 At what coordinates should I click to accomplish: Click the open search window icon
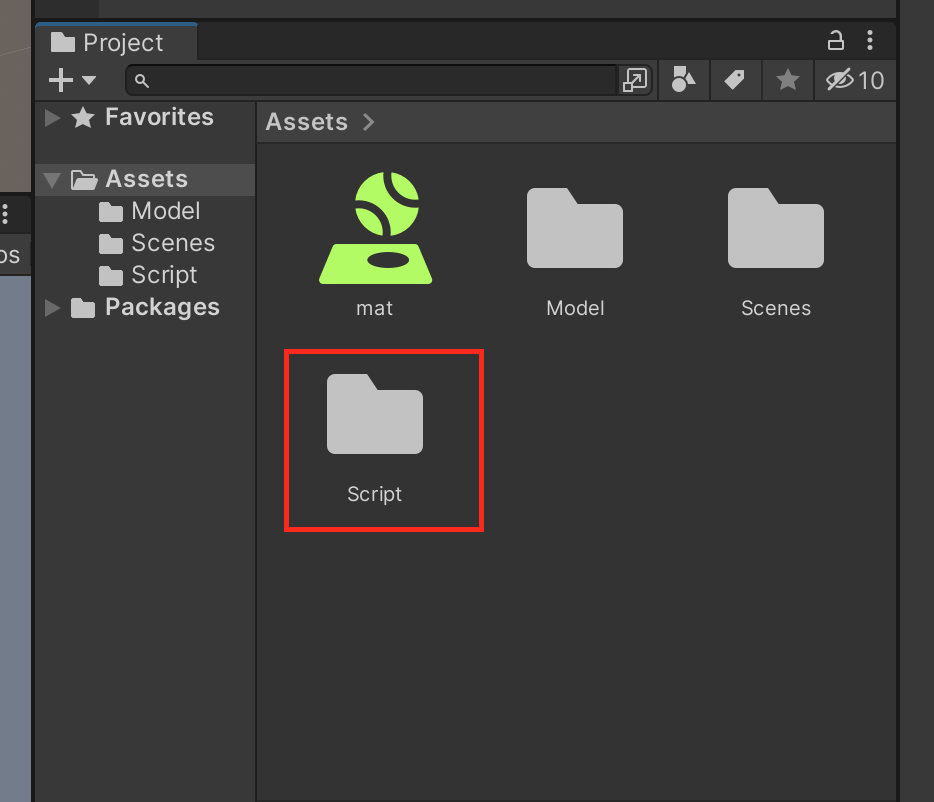pos(635,80)
